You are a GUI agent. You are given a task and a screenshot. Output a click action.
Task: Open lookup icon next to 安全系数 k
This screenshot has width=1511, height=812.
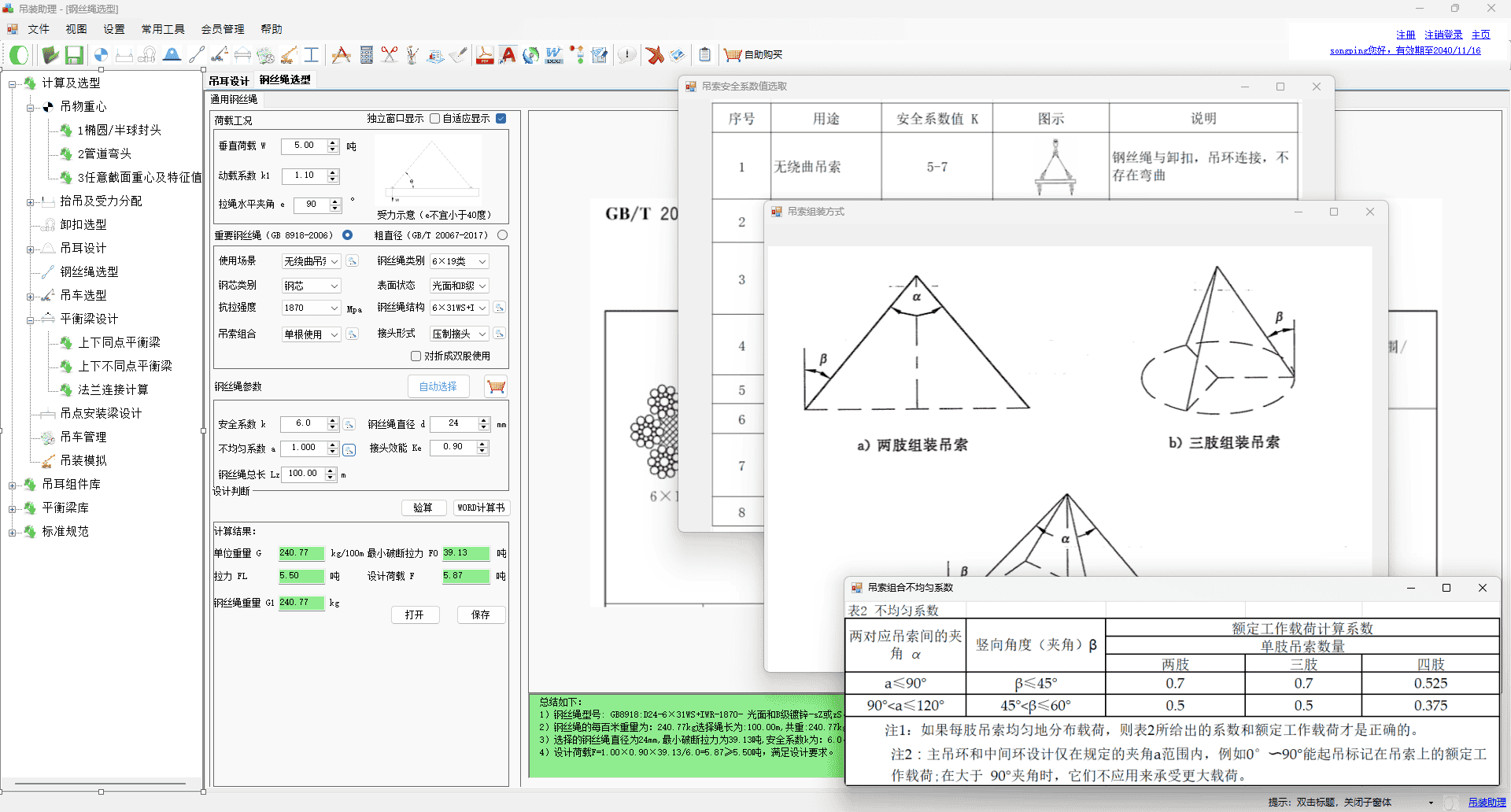tap(349, 425)
